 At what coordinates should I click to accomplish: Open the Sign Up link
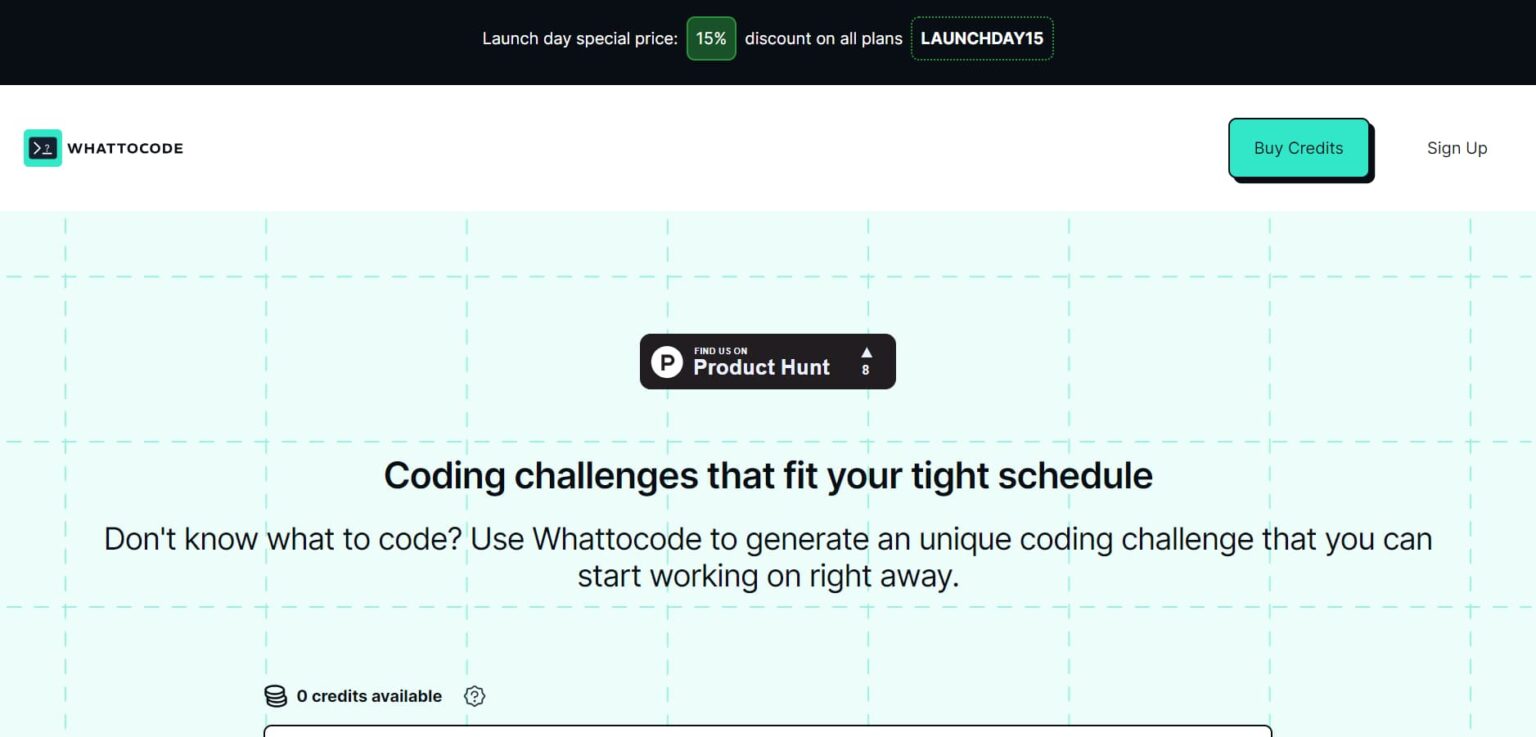[1456, 148]
